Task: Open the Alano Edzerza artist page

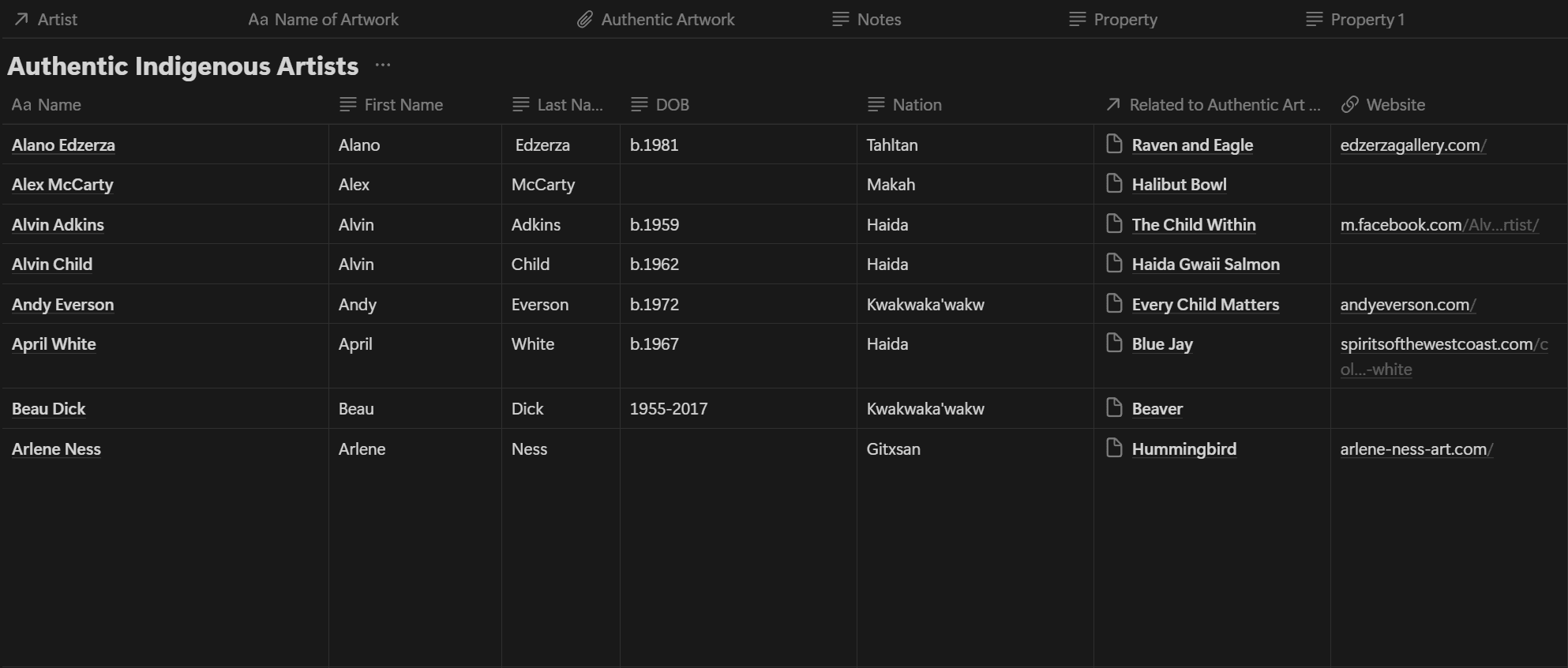Action: point(63,145)
